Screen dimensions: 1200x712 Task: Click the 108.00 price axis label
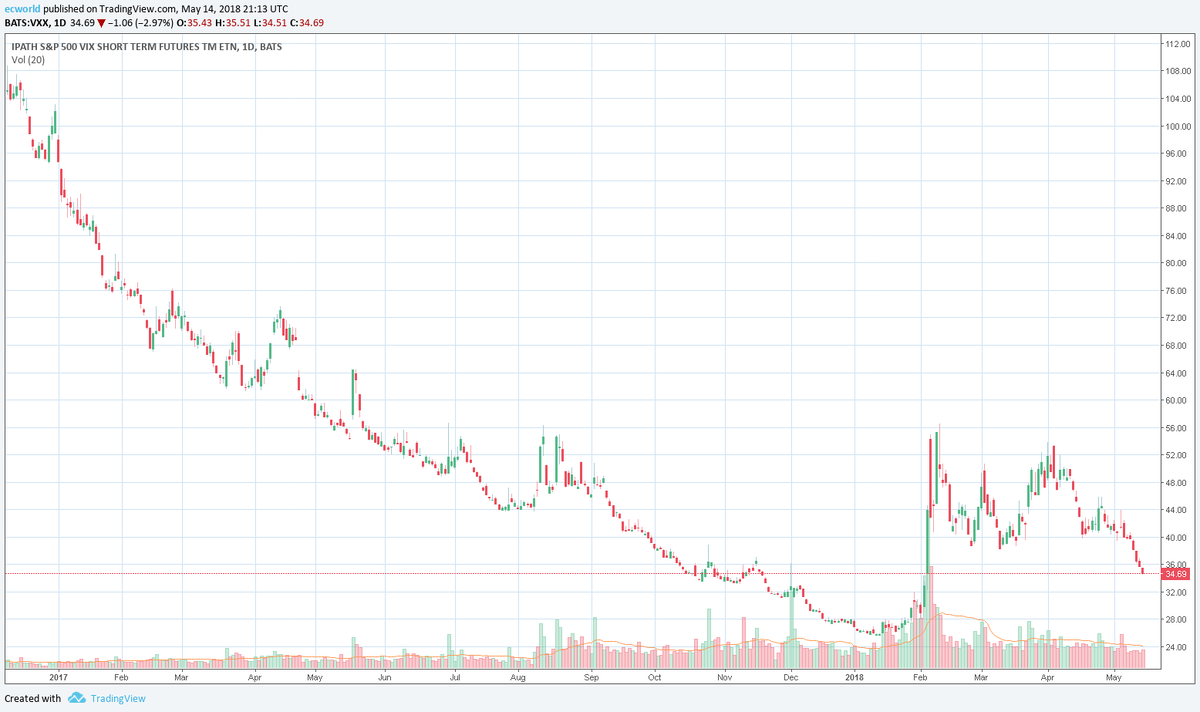click(x=1176, y=72)
